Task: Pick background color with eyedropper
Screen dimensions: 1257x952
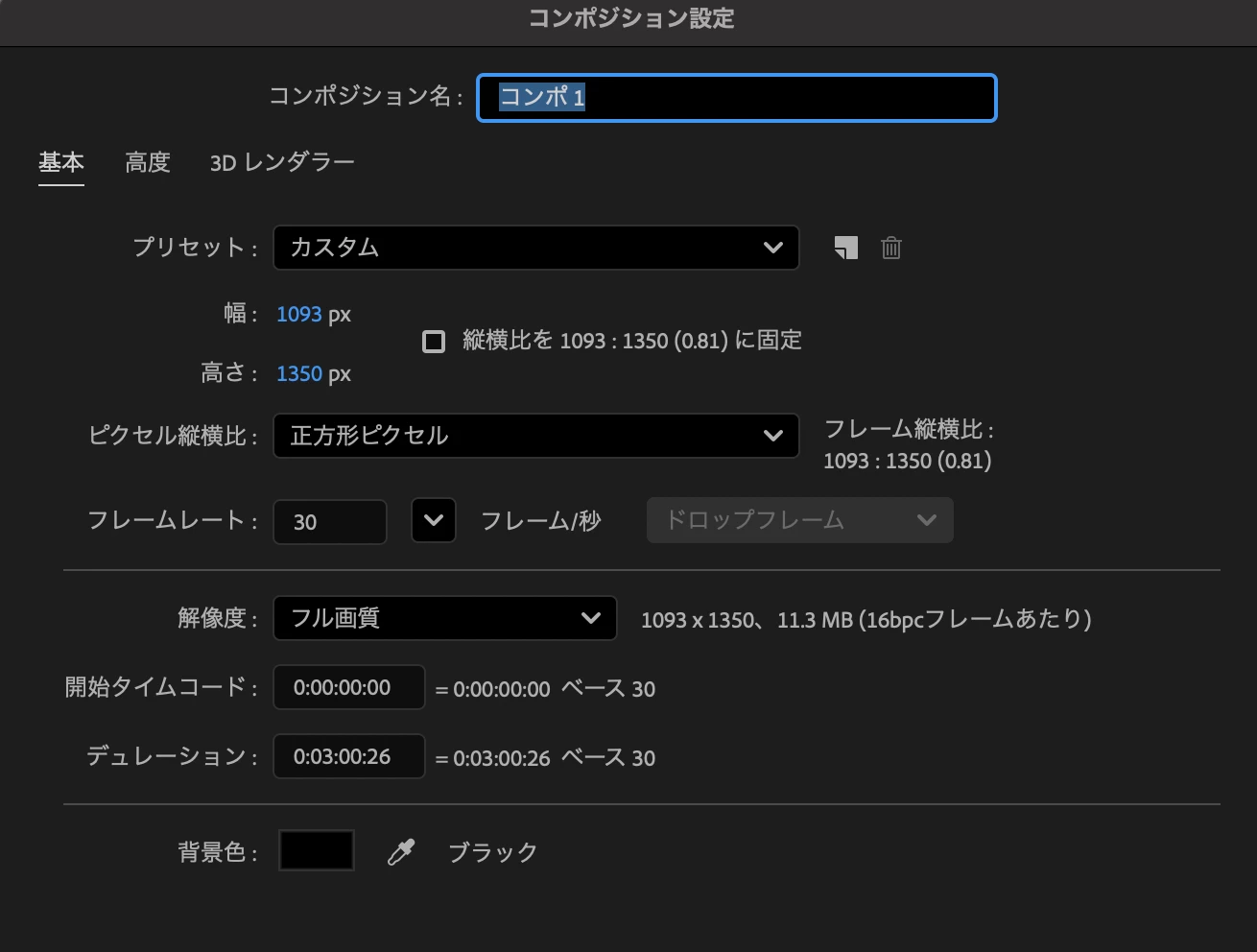Action: pyautogui.click(x=401, y=851)
